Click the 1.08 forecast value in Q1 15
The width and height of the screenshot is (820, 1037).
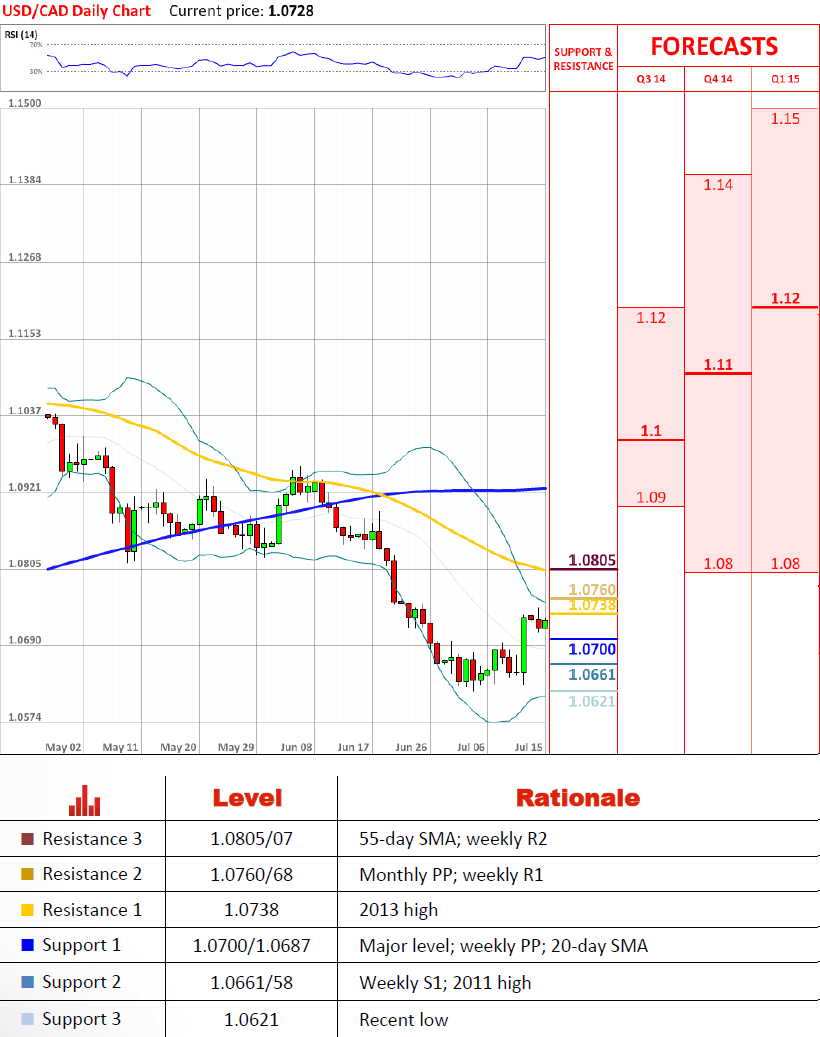click(785, 564)
